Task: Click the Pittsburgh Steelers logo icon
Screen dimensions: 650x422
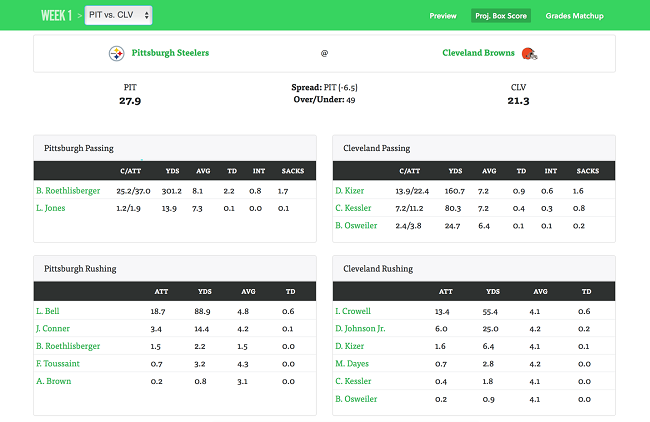Action: pyautogui.click(x=116, y=53)
